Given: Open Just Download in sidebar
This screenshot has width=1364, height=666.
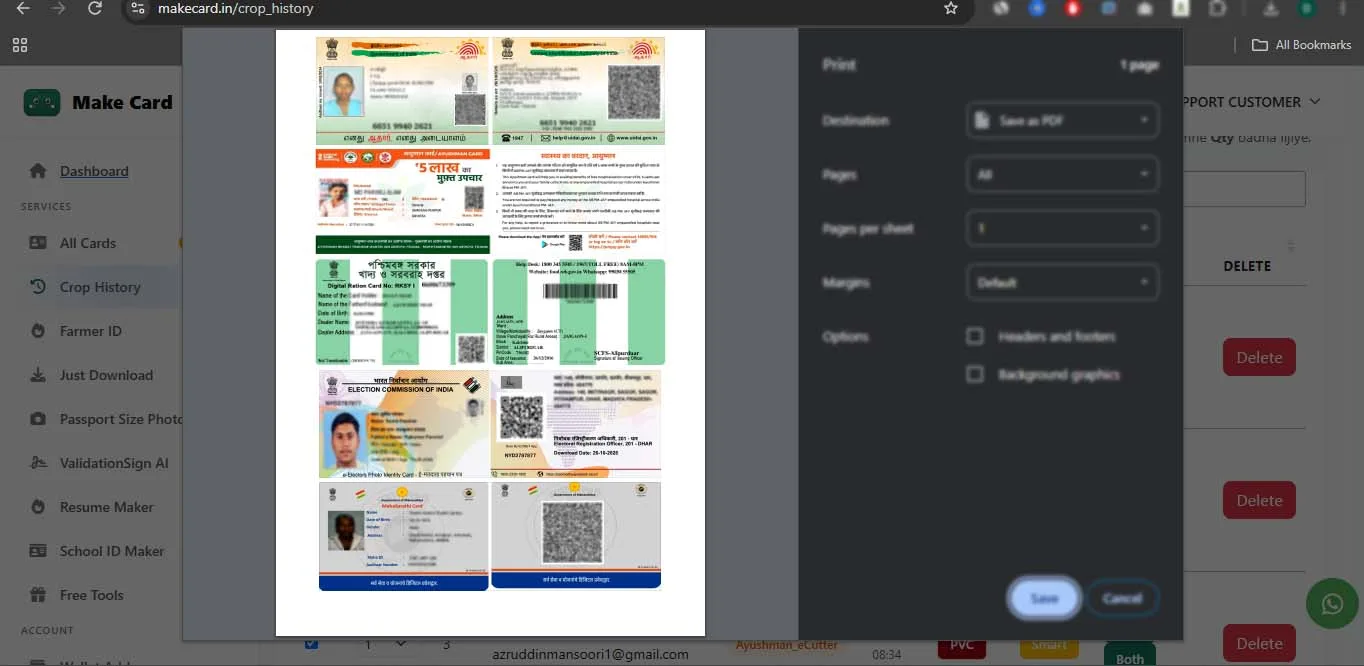Looking at the screenshot, I should point(106,375).
